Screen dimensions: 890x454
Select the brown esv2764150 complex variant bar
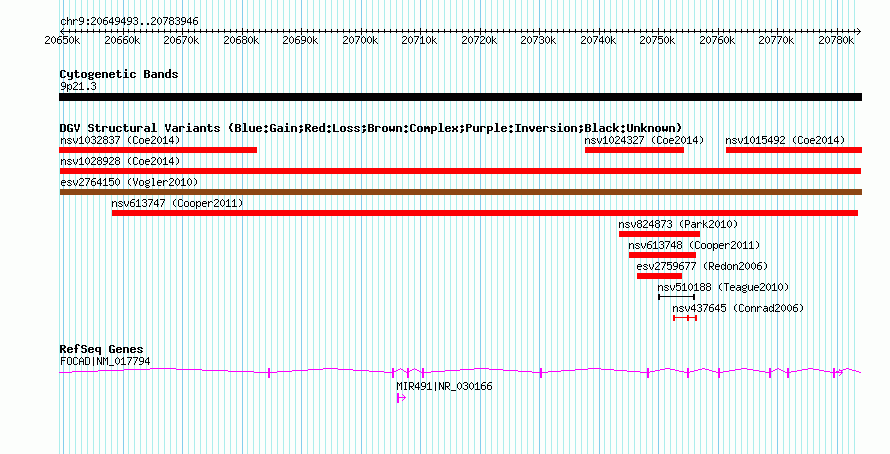point(460,192)
